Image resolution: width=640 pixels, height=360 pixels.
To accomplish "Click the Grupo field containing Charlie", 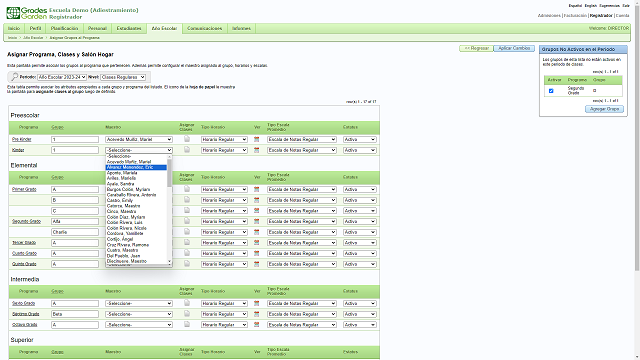I will pyautogui.click(x=75, y=232).
